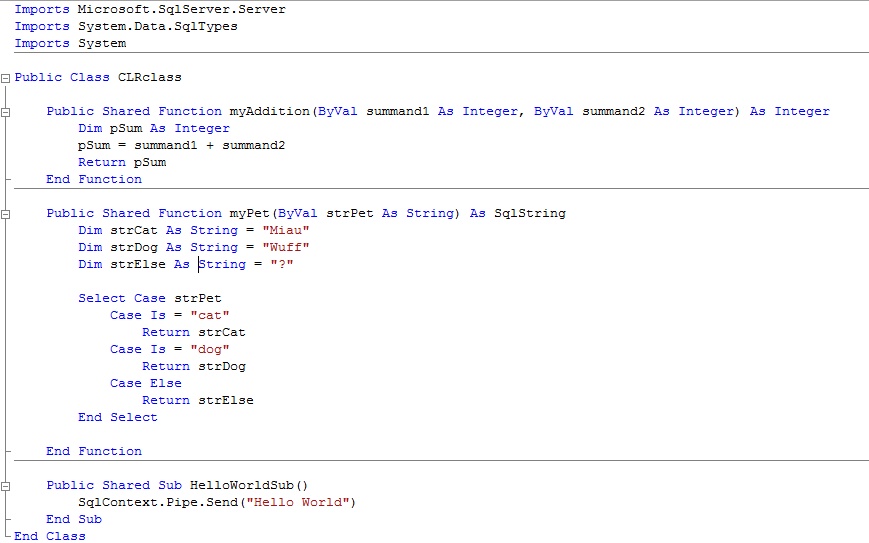Place cursor on 'CLRclass' class name

tap(150, 78)
